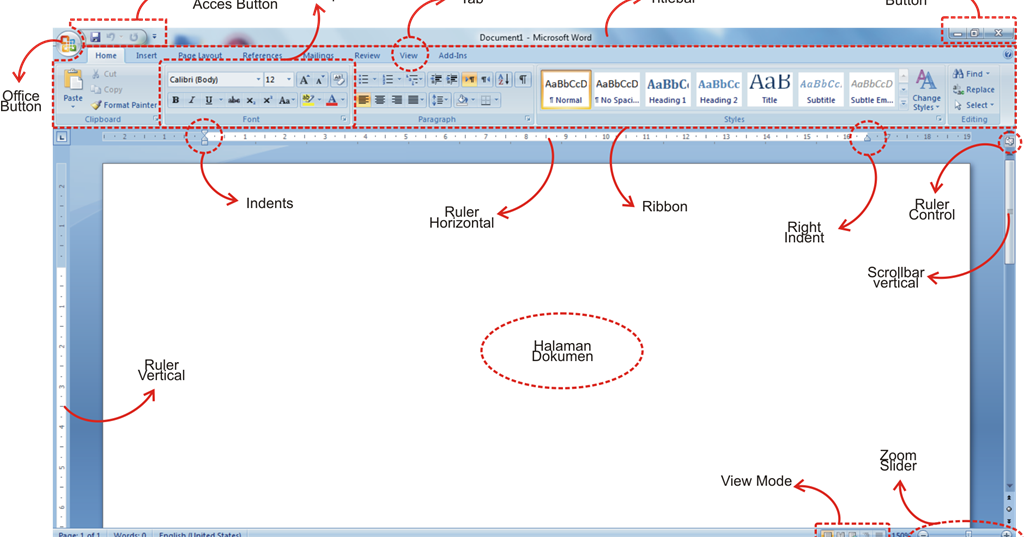
Task: Open the Font dialog launcher
Action: click(x=344, y=119)
